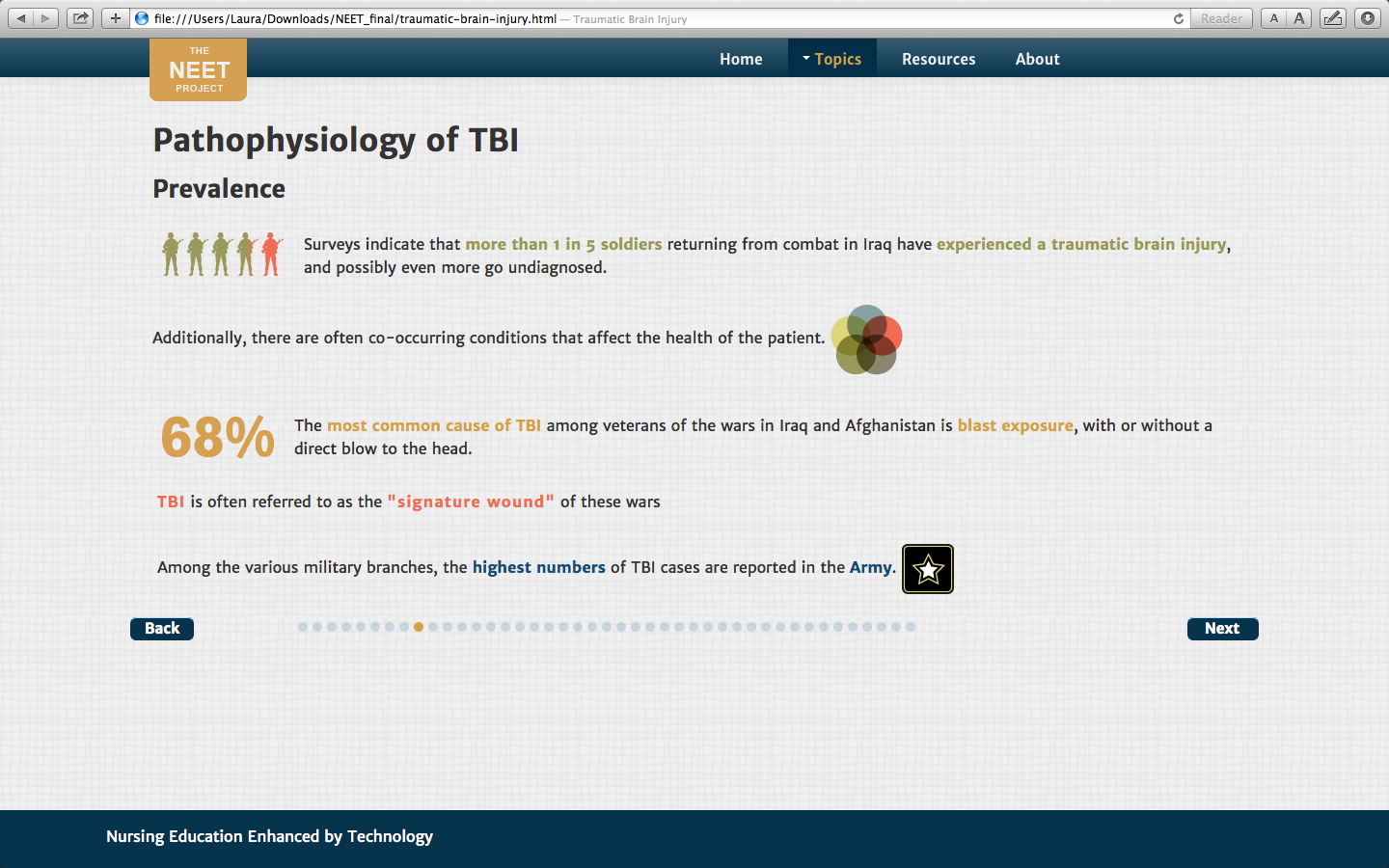Screen dimensions: 1389x868
Task: Click the "Pathophysiology of TBI" heading
Action: click(x=336, y=141)
